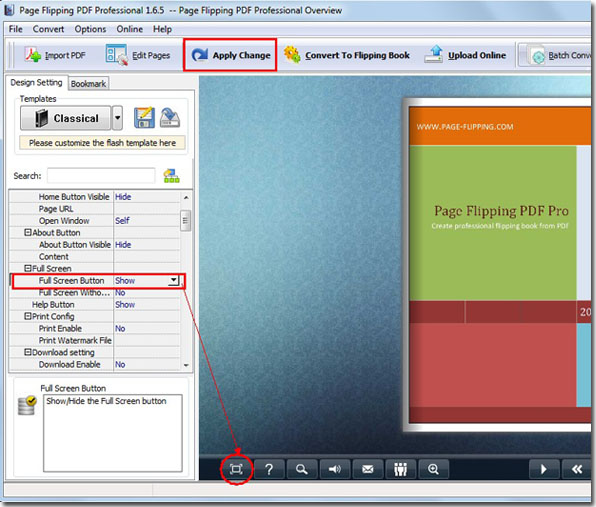Click the Import PDF toolbar button

(x=55, y=55)
